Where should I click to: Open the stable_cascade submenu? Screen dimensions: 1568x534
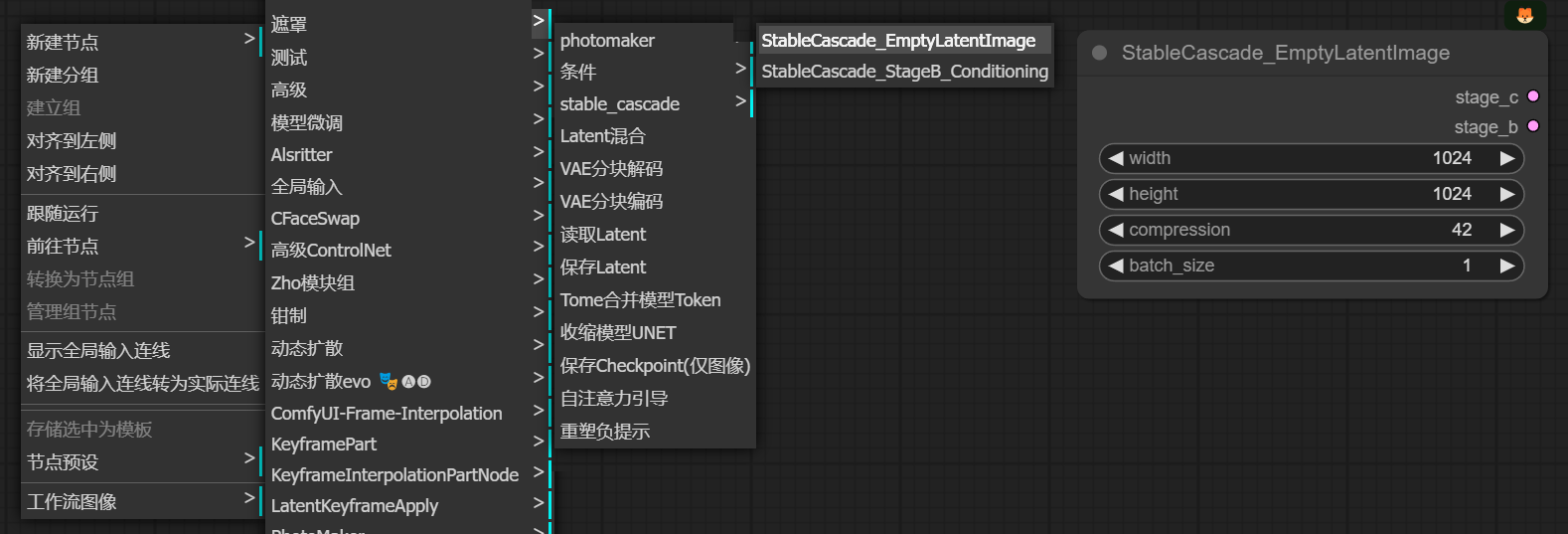(x=654, y=103)
